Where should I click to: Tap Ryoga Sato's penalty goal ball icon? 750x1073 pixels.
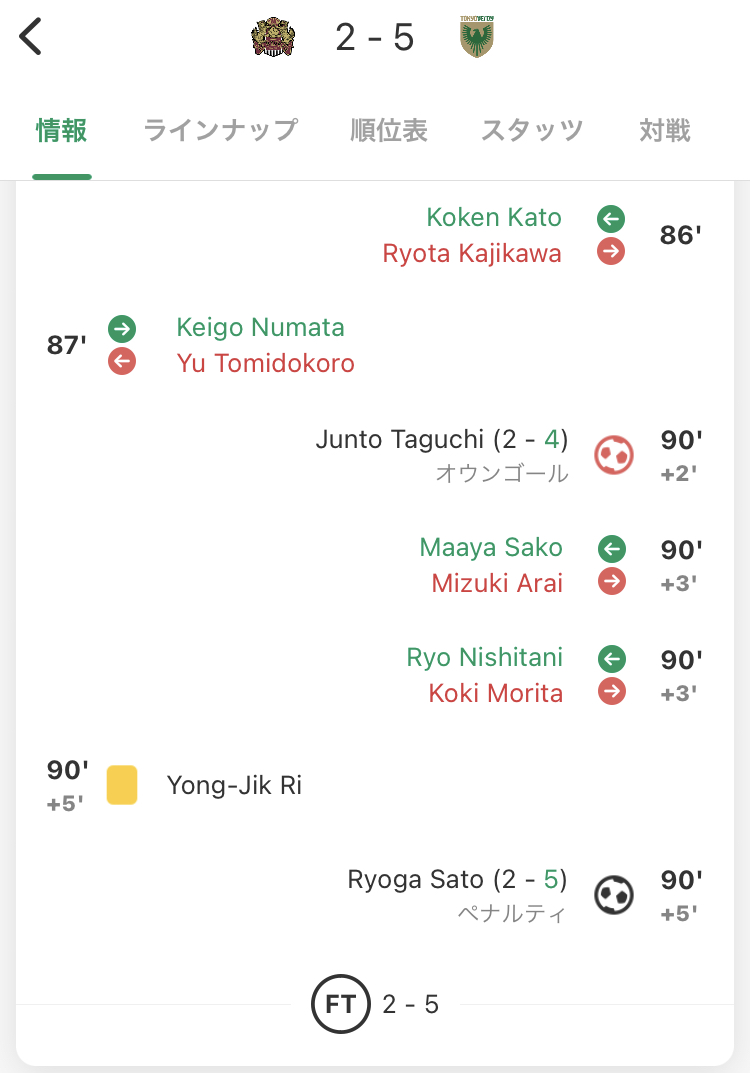coord(613,895)
